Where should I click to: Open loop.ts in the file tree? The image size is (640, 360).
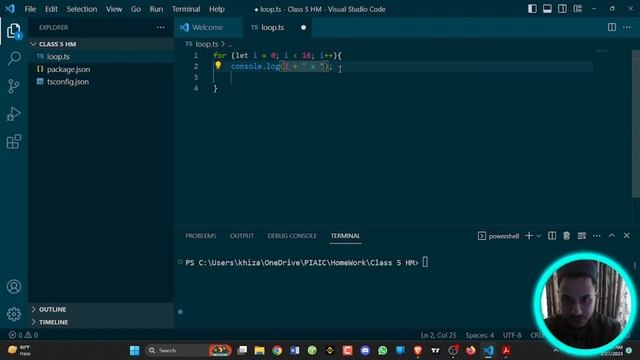pyautogui.click(x=101, y=56)
